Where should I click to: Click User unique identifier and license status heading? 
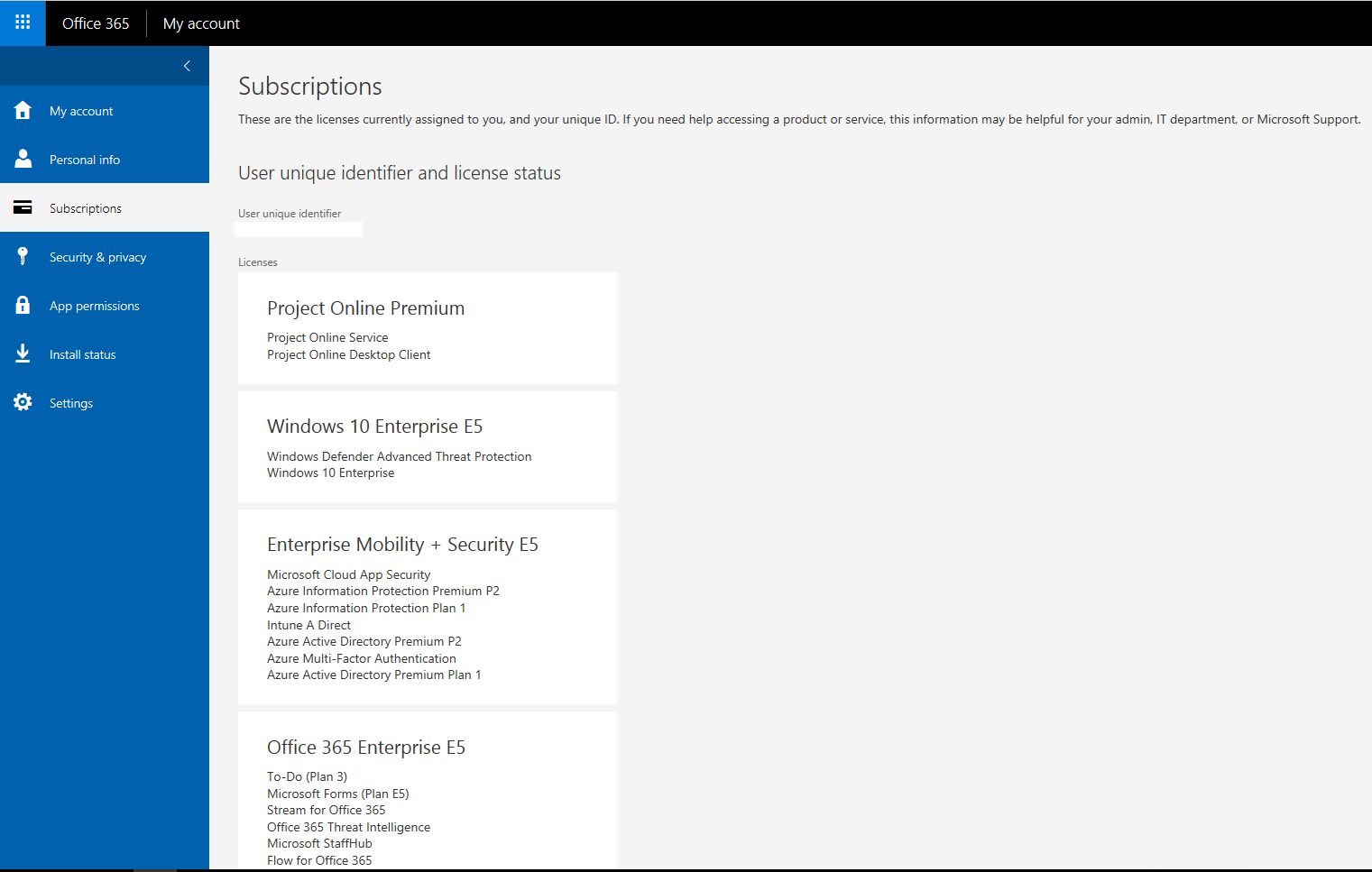pyautogui.click(x=400, y=173)
